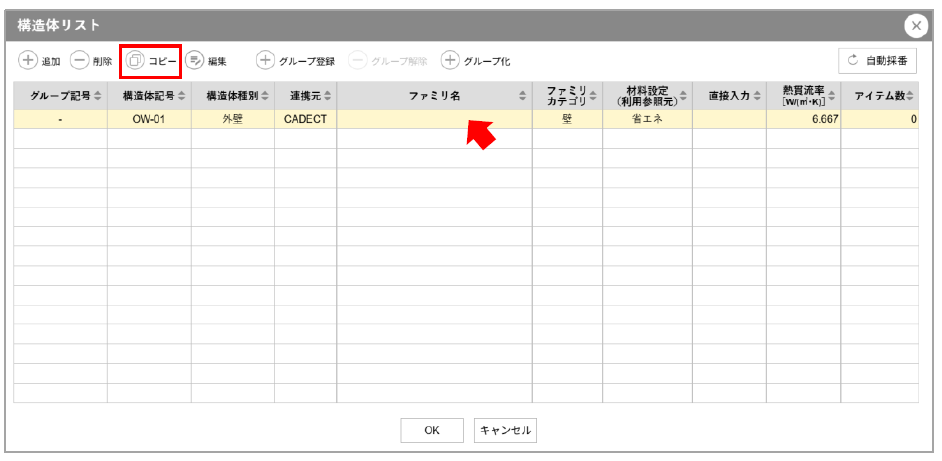This screenshot has height=461, width=942.
Task: Click the グループ登録 plus icon
Action: 265,61
